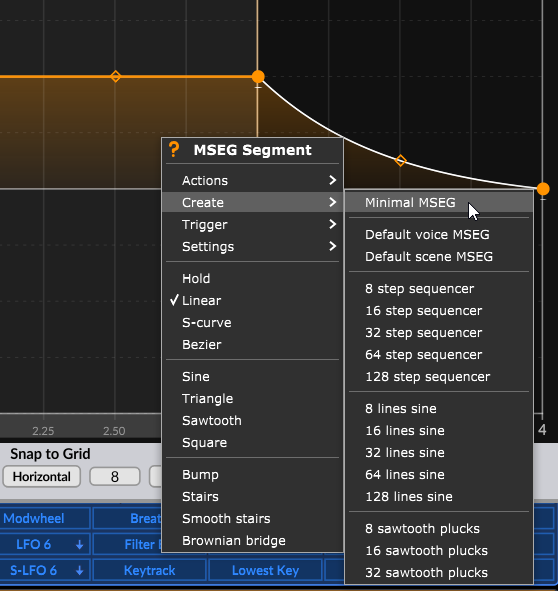Set segment type to Bezier
Viewport: 558px width, 591px height.
click(x=252, y=344)
